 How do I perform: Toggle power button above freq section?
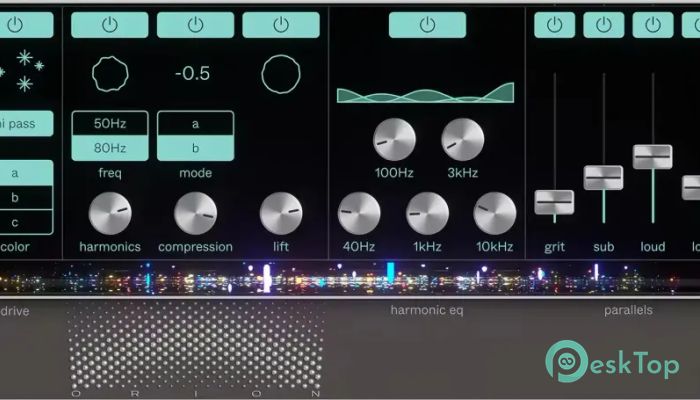(x=109, y=25)
